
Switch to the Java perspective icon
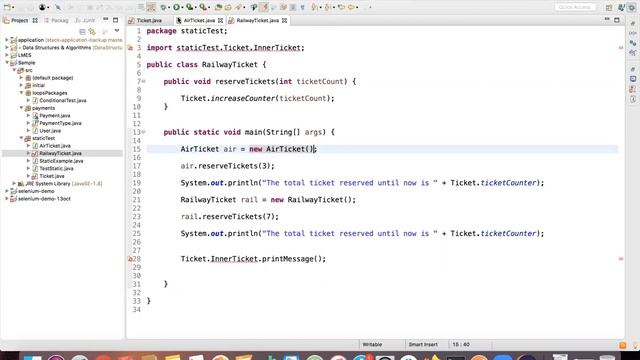pos(622,7)
